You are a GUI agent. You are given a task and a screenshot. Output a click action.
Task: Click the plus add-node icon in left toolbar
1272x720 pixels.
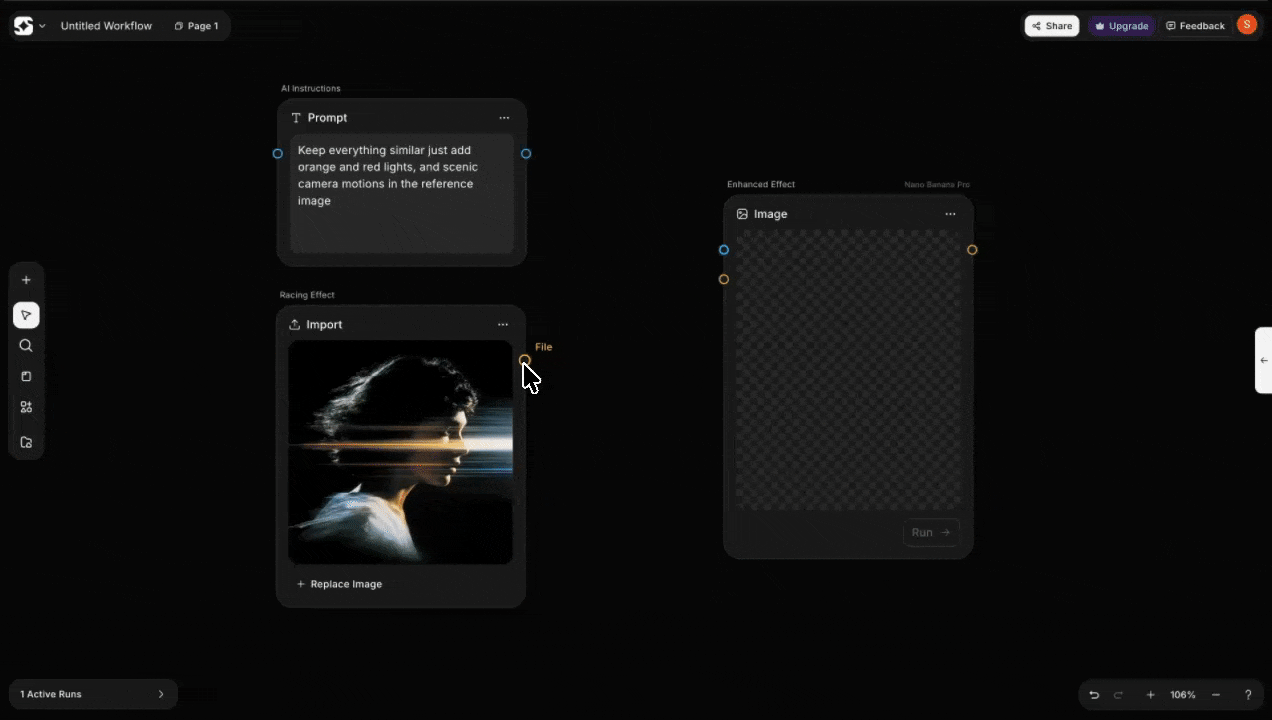point(26,280)
